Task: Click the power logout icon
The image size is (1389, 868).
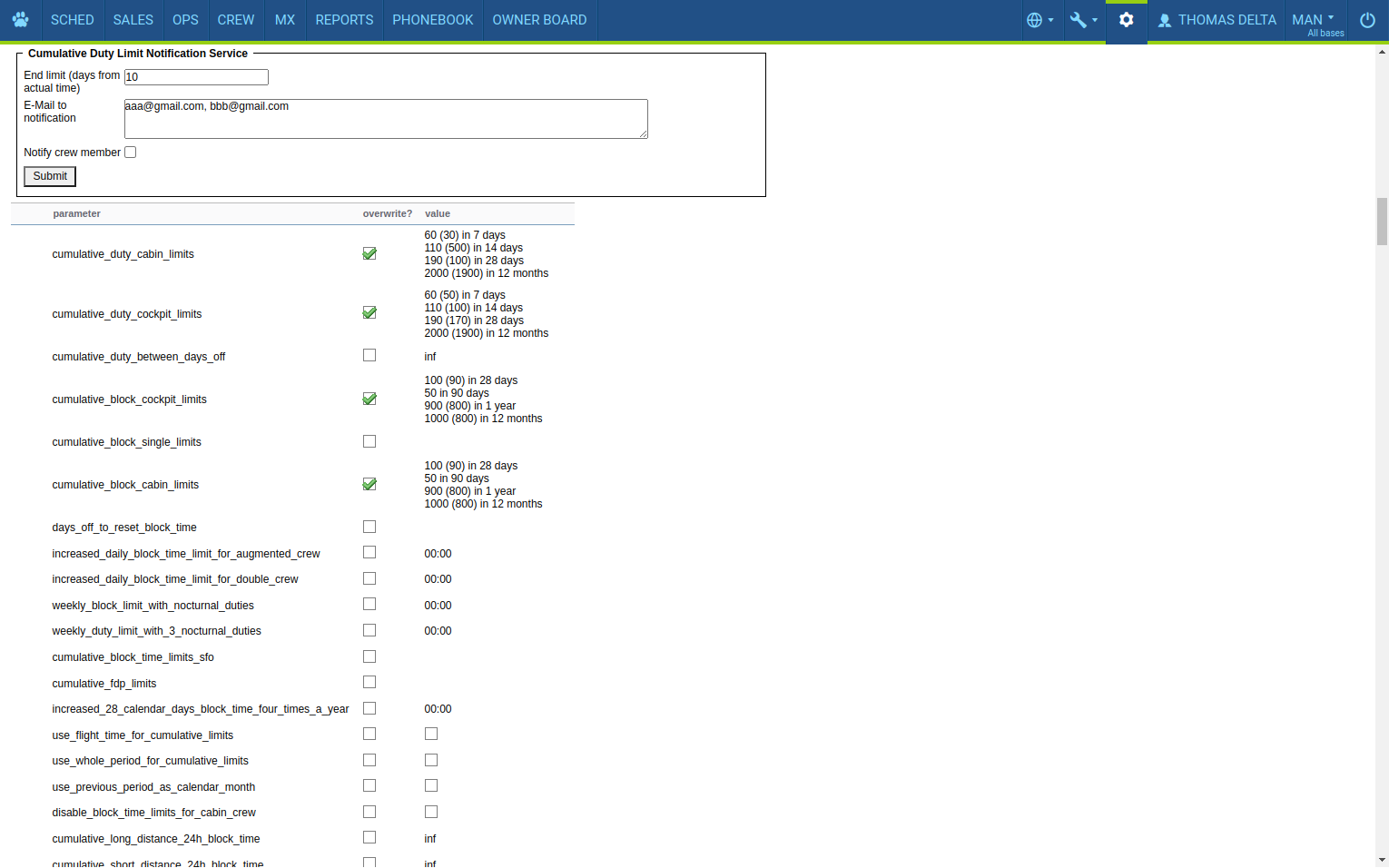Action: pos(1367,20)
